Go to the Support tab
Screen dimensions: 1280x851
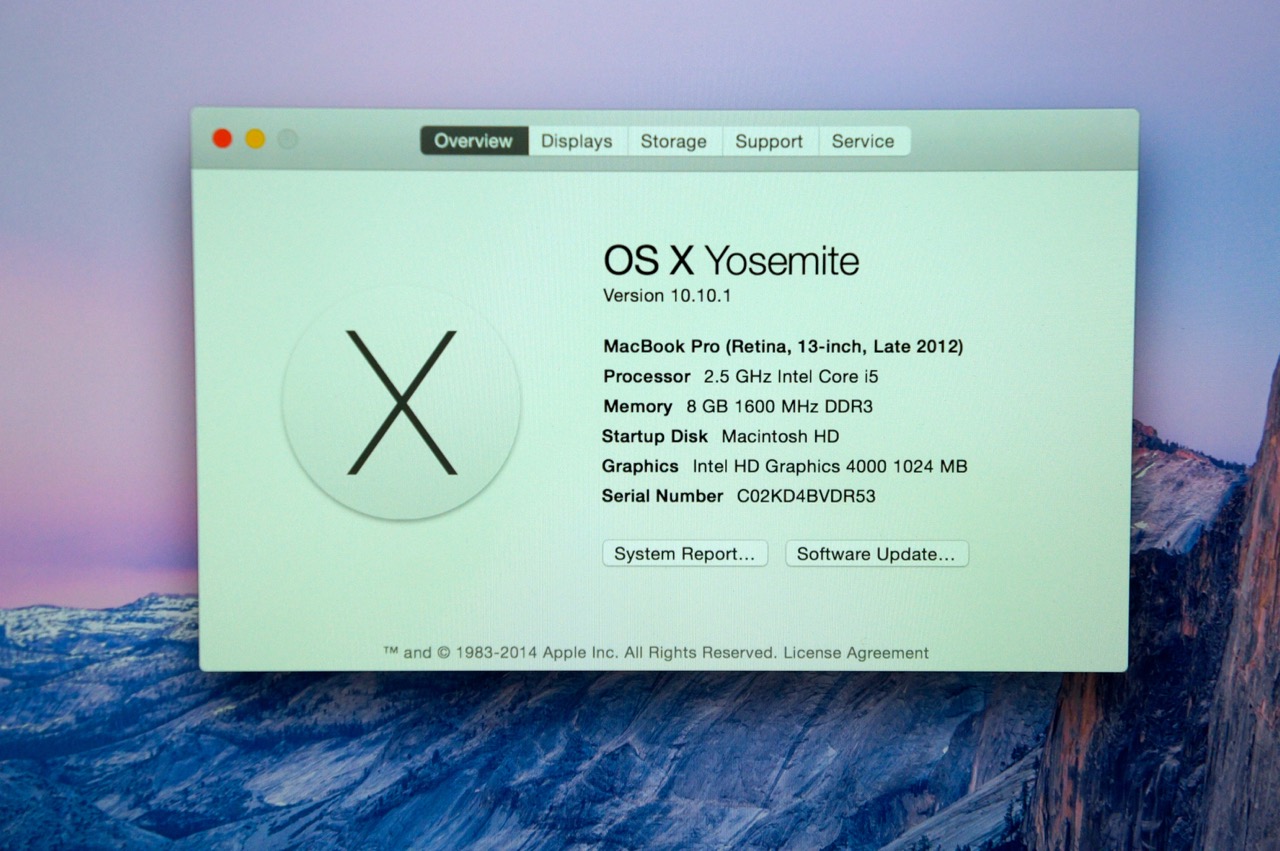768,141
